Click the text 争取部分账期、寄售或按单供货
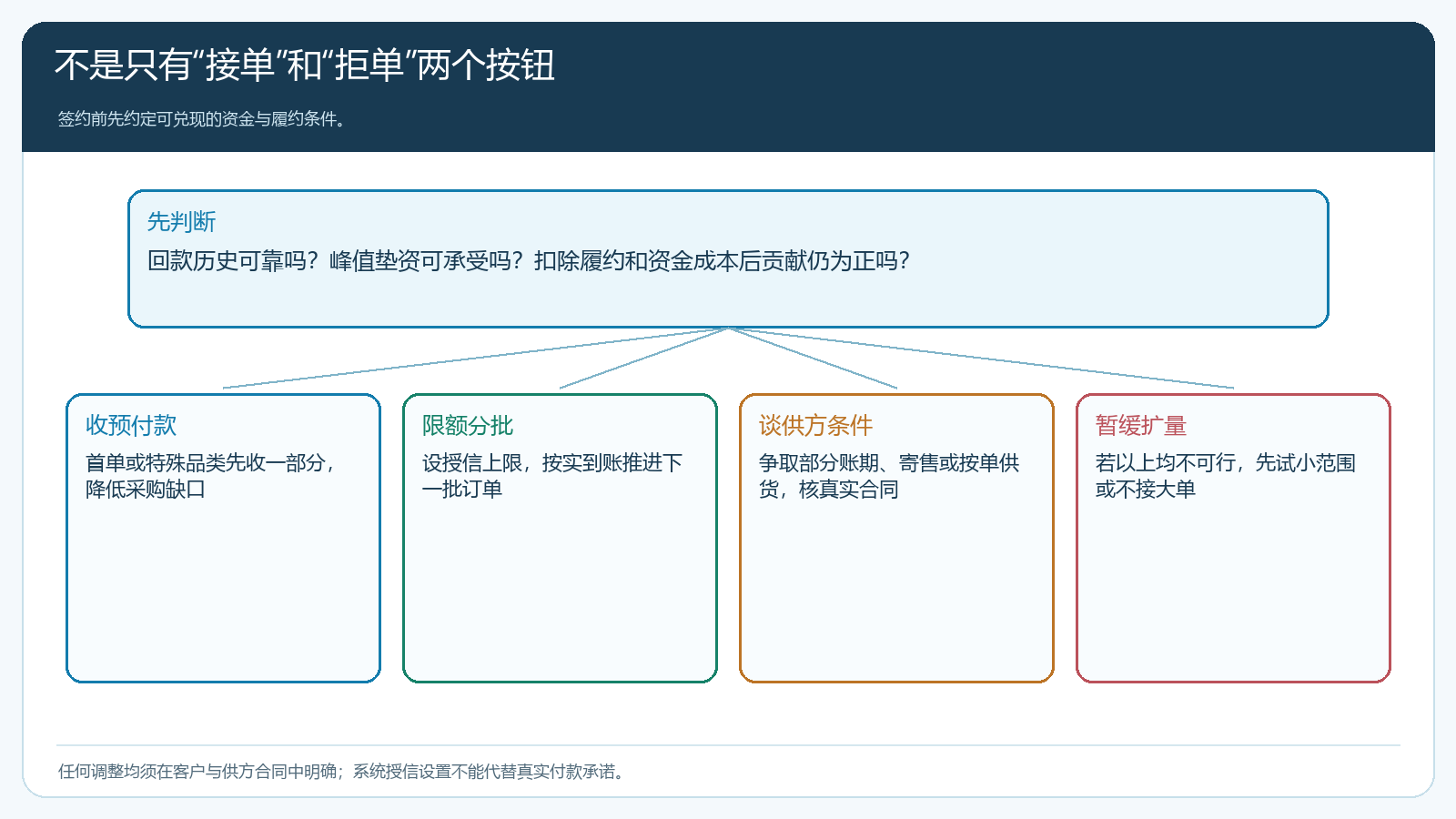Viewport: 1456px width, 819px height. tap(889, 476)
